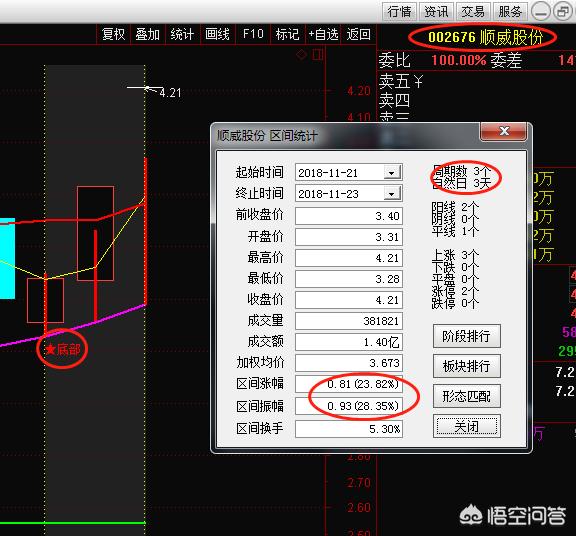Click the 形态匹配 button

pyautogui.click(x=467, y=396)
